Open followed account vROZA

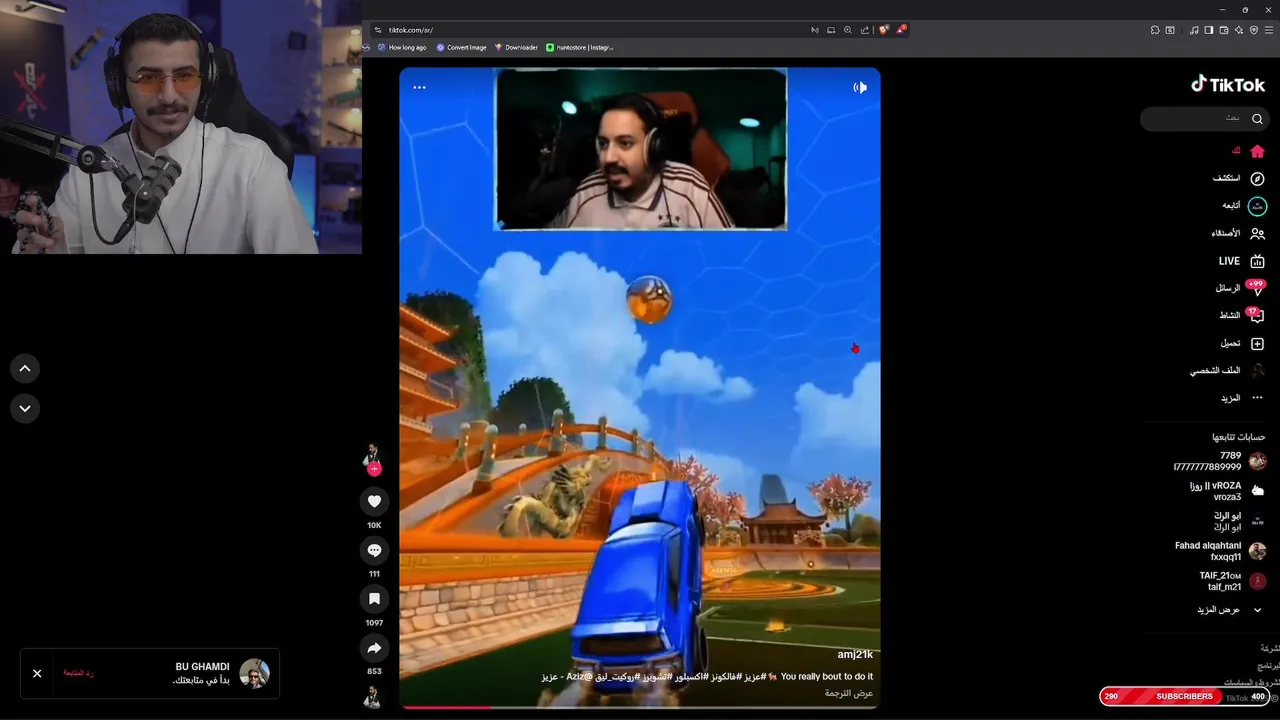click(1227, 491)
